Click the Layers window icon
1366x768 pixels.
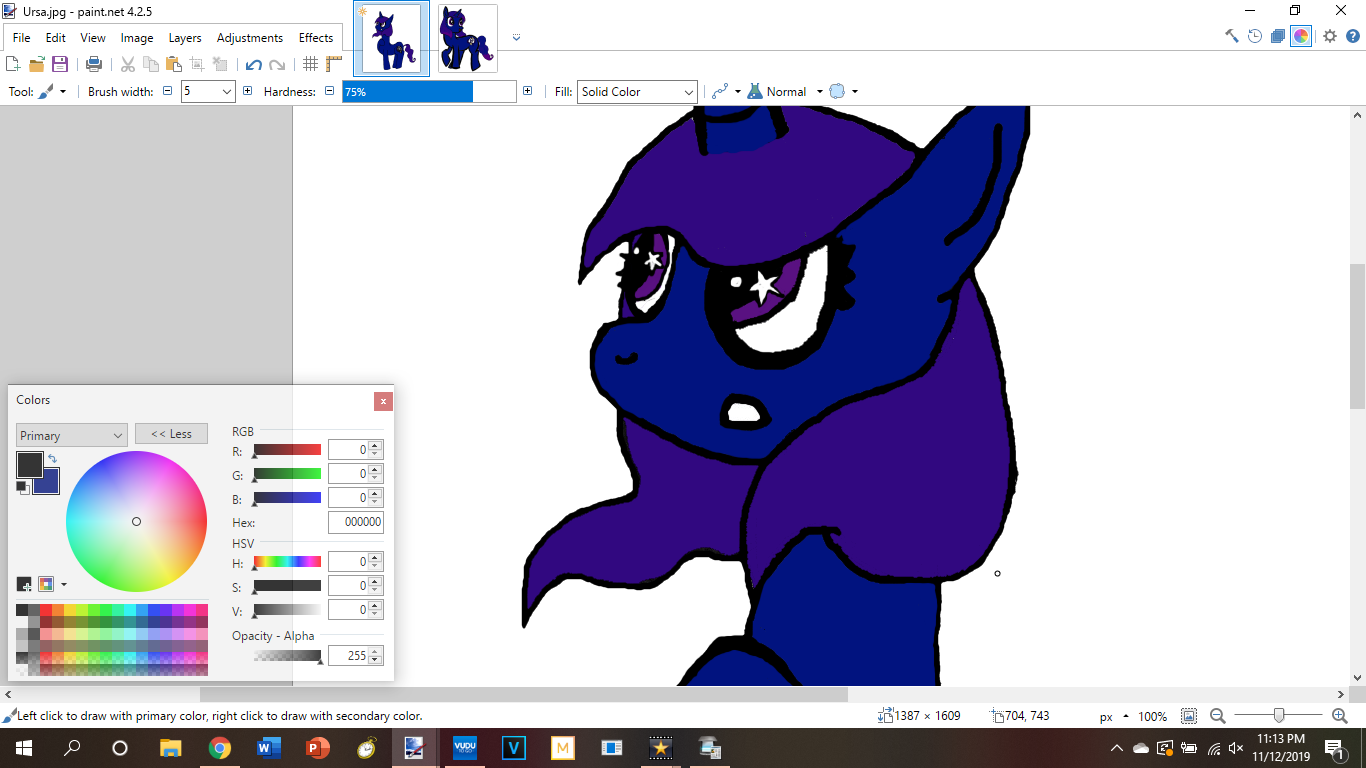[x=1278, y=36]
